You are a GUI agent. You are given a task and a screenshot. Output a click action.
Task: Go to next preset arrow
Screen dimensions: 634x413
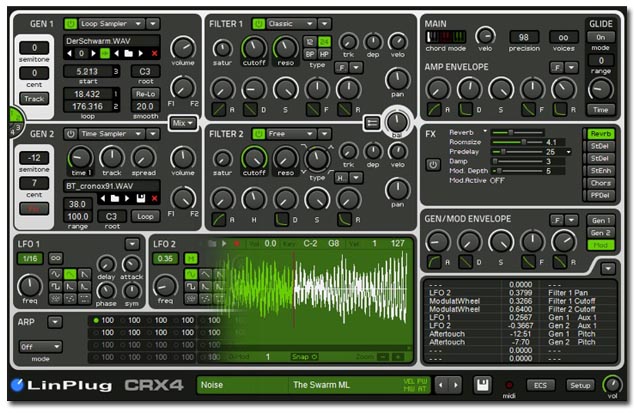click(455, 385)
